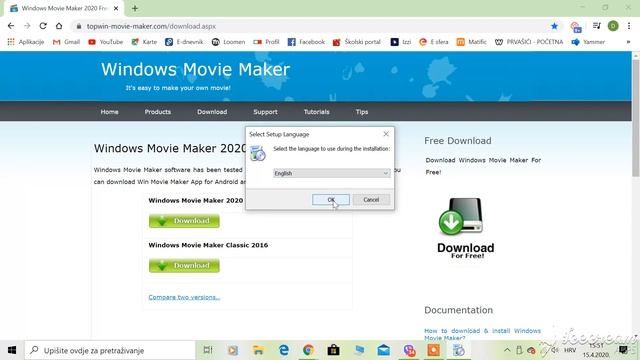Show hidden system tray icons
This screenshot has width=640, height=360.
tap(507, 350)
